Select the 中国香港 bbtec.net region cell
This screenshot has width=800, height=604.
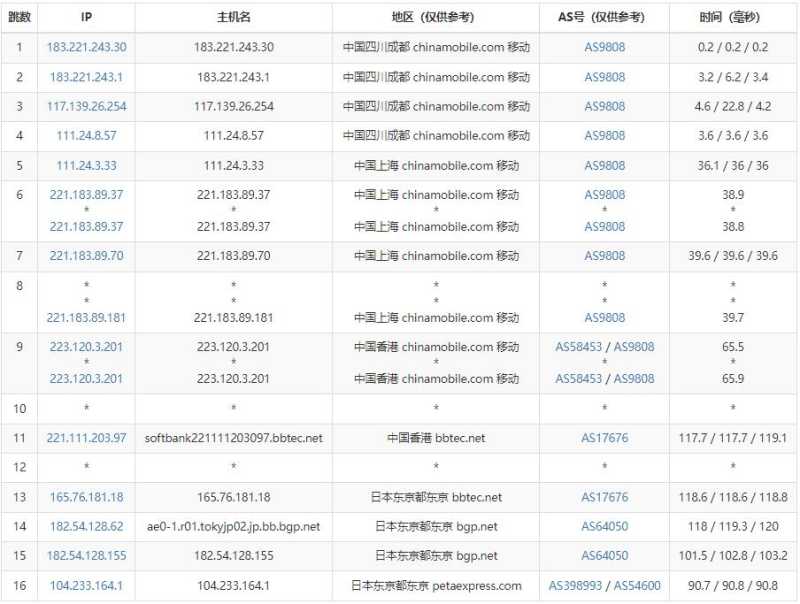point(436,438)
